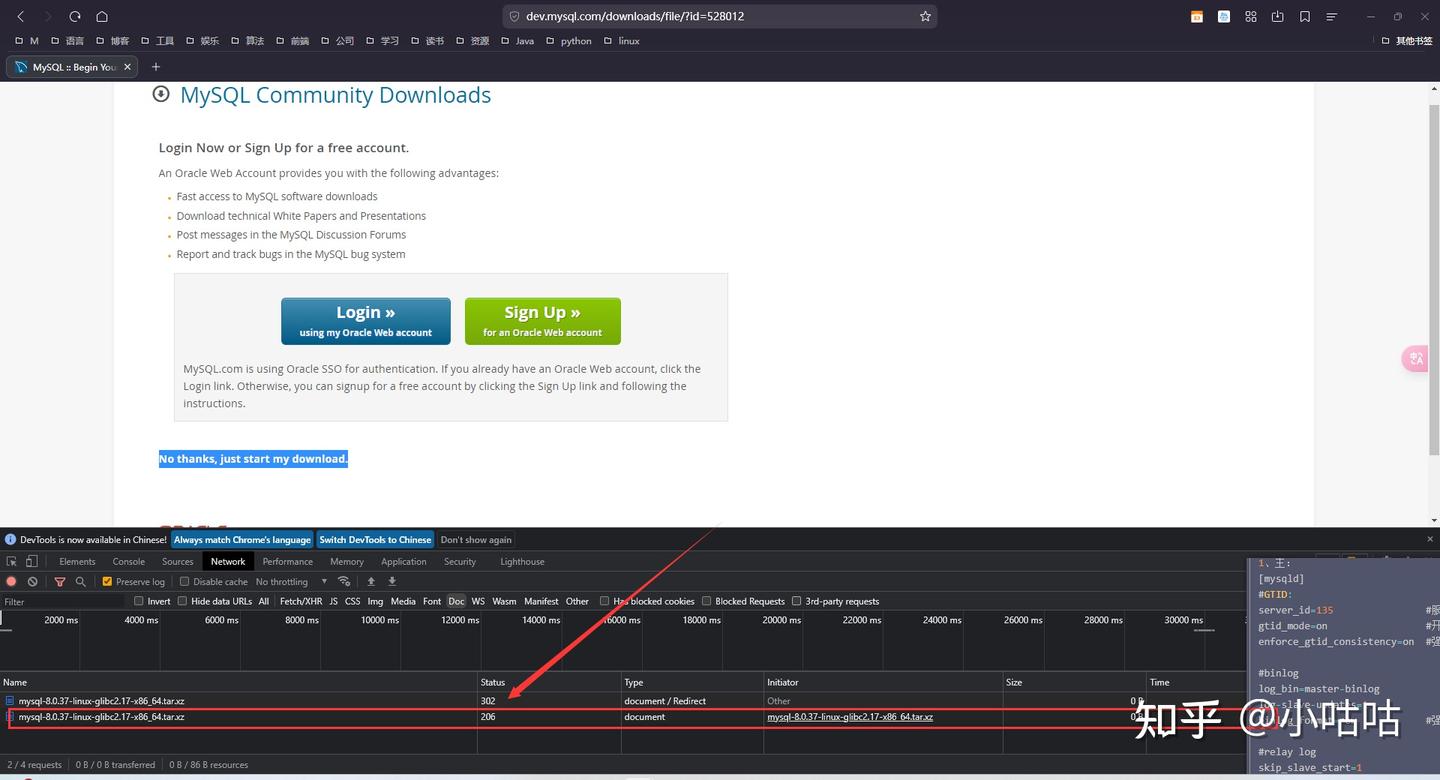Screen dimensions: 1440x780
Task: Click the shield site-info icon in address bar
Action: coord(515,16)
